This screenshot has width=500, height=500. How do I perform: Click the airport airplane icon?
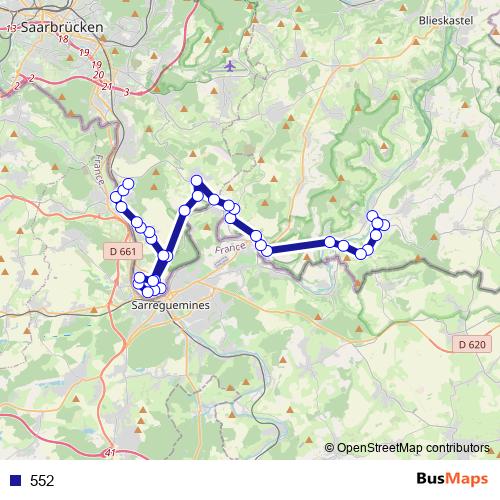pos(230,66)
